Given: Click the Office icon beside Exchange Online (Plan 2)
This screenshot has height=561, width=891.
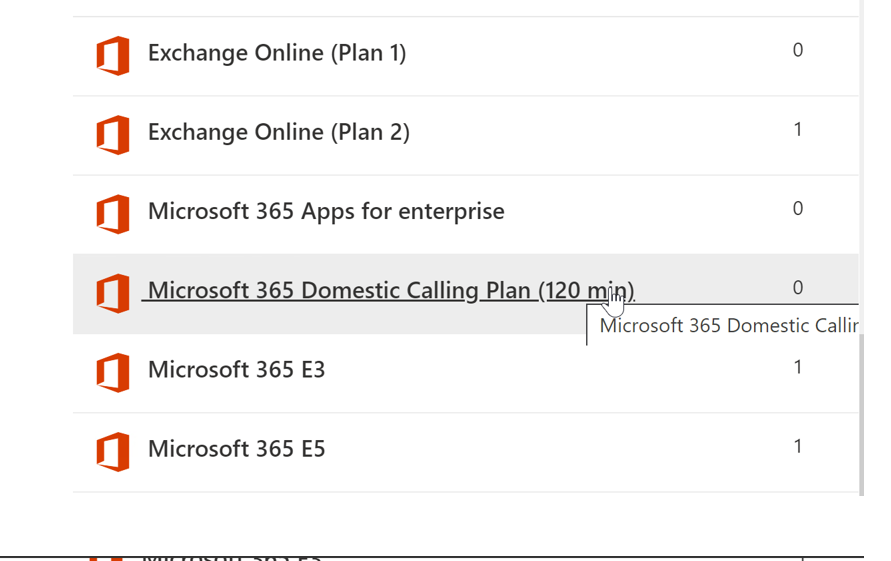Looking at the screenshot, I should tap(113, 134).
